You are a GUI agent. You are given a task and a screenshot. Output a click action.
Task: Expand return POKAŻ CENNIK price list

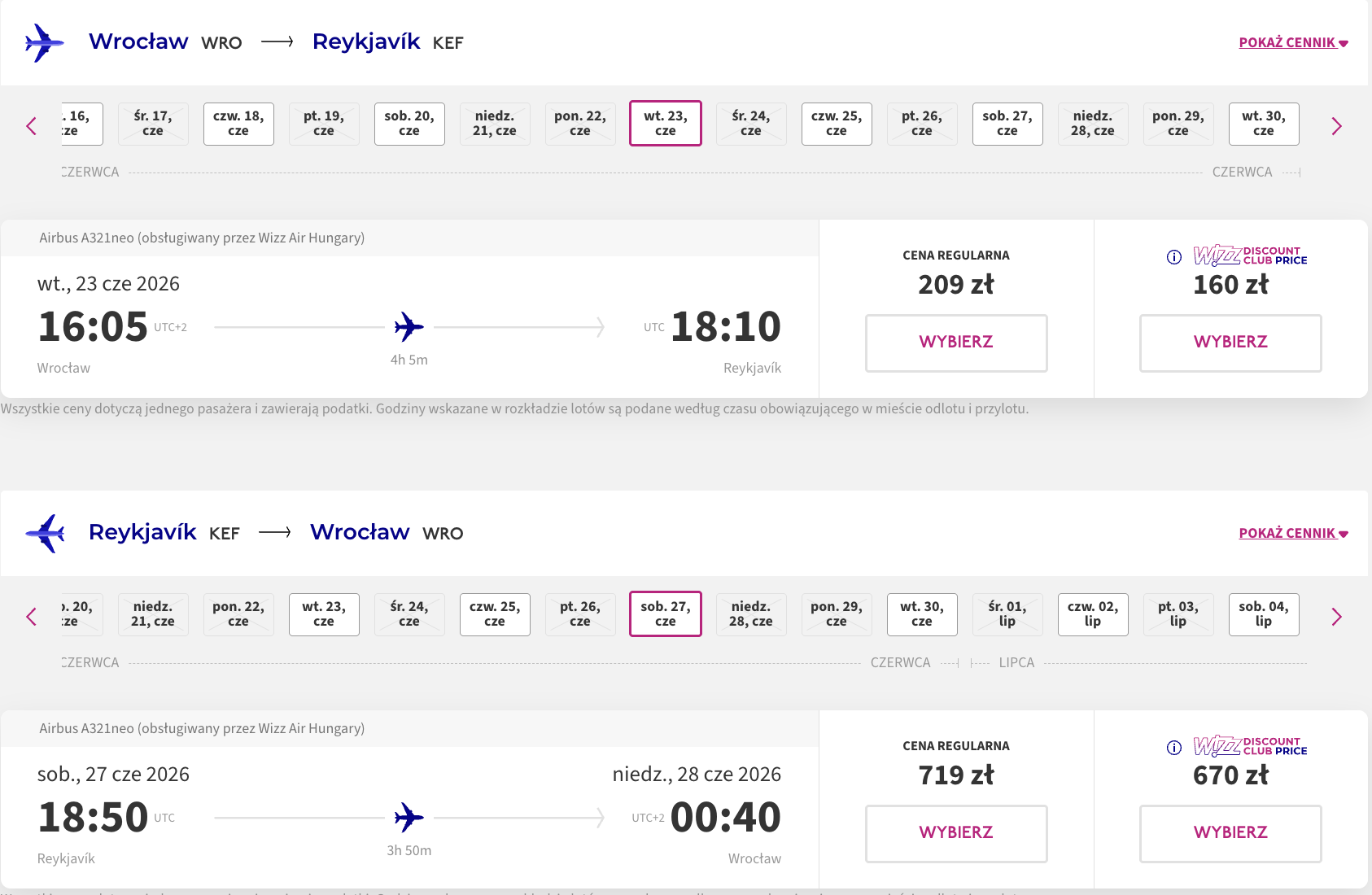tap(1293, 533)
